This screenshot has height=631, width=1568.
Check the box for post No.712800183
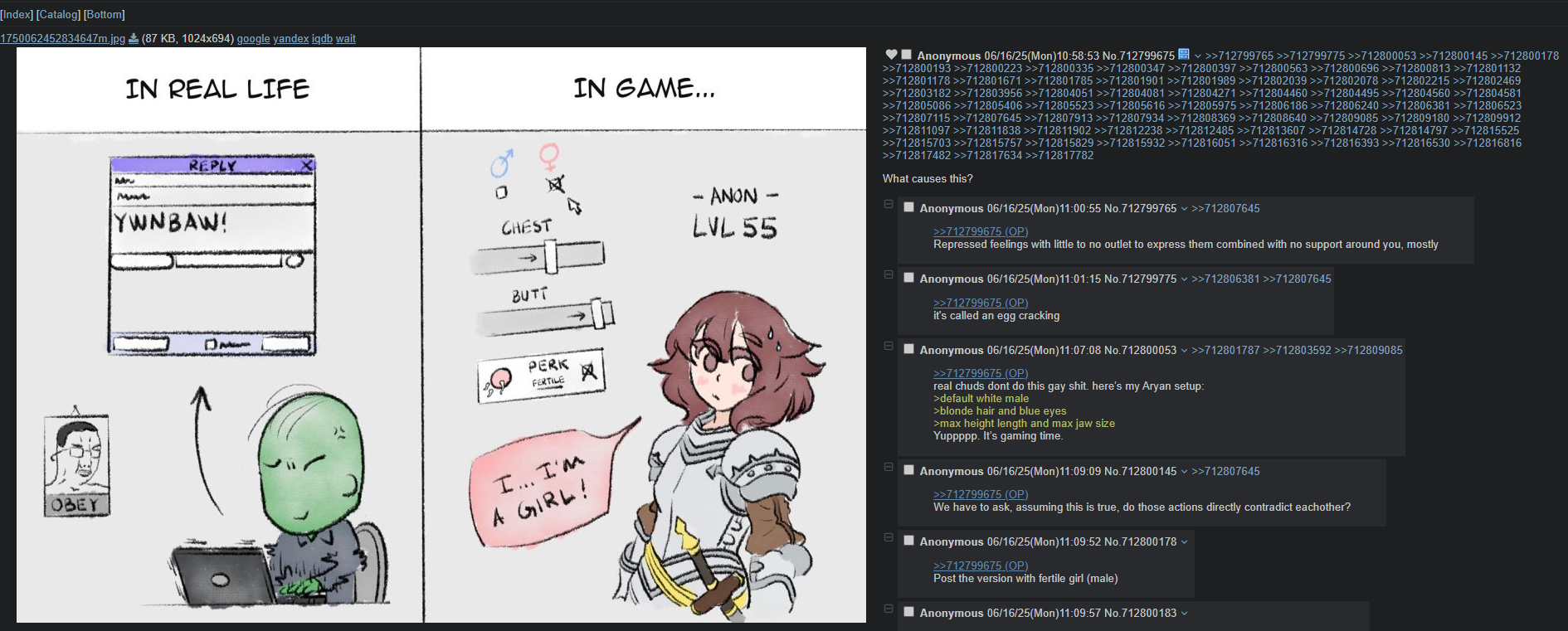coord(909,612)
